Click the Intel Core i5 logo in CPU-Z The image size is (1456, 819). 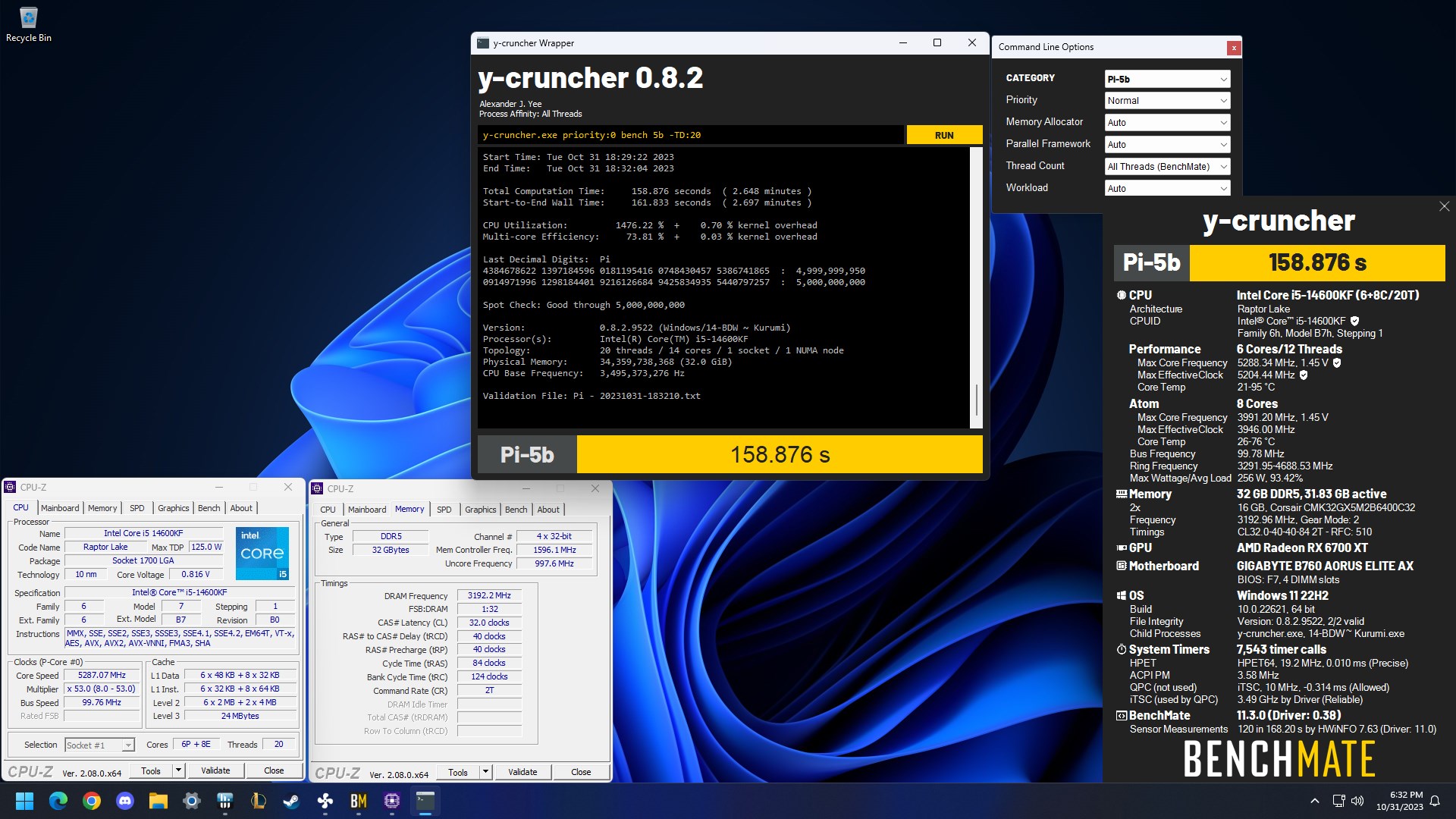(x=262, y=554)
